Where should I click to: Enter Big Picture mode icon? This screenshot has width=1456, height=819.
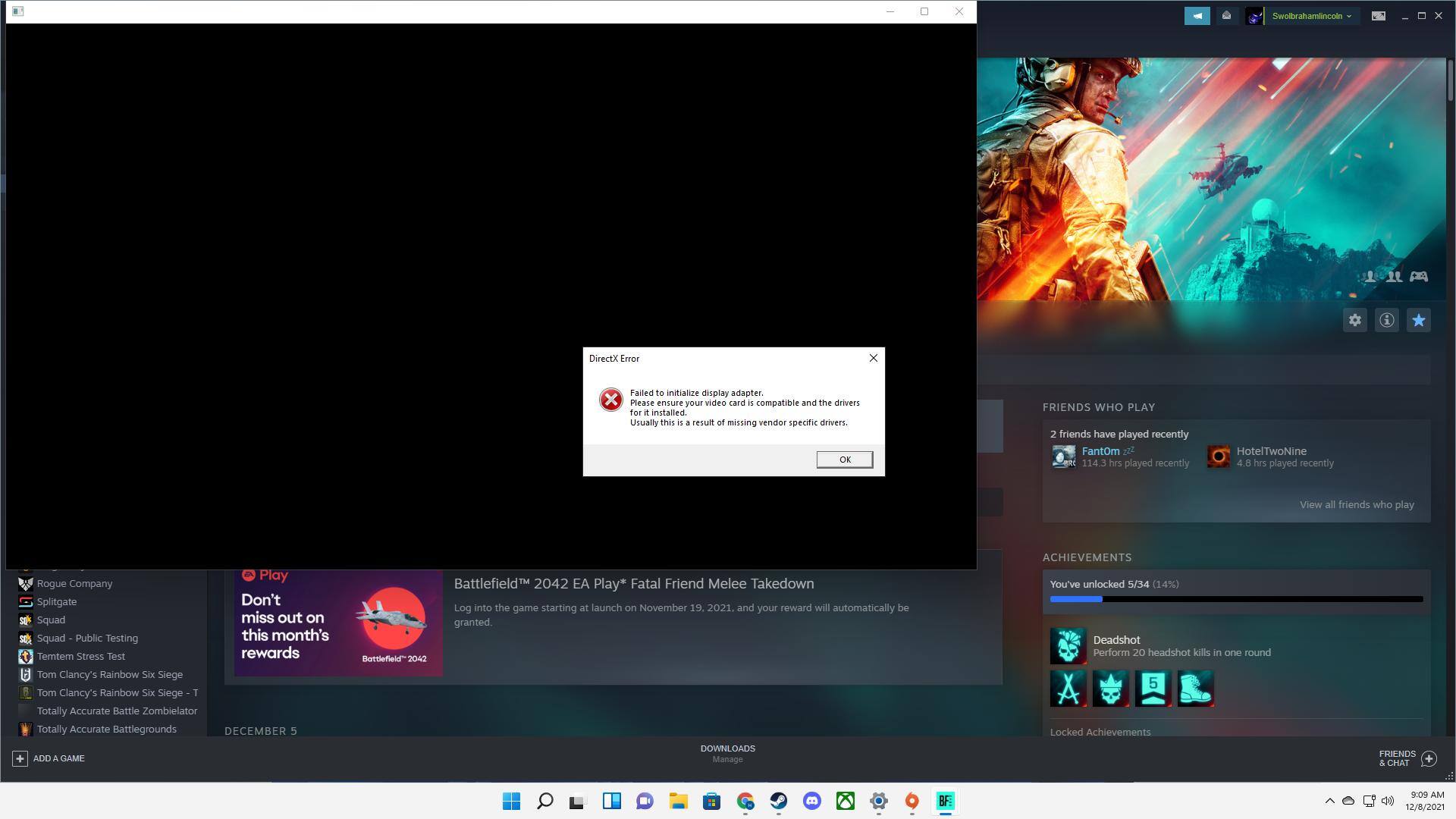coord(1378,16)
